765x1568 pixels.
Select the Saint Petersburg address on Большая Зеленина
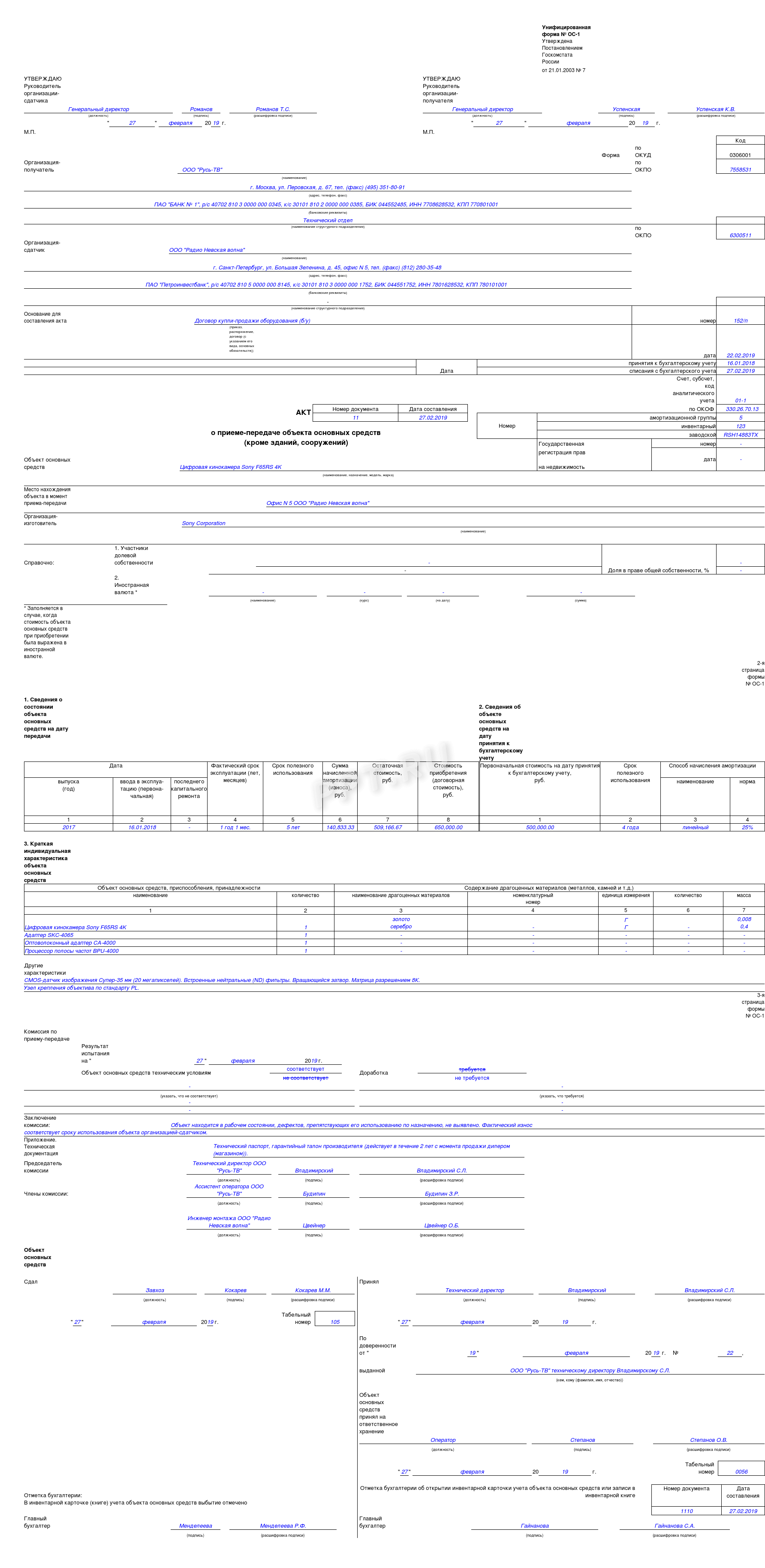pos(327,268)
